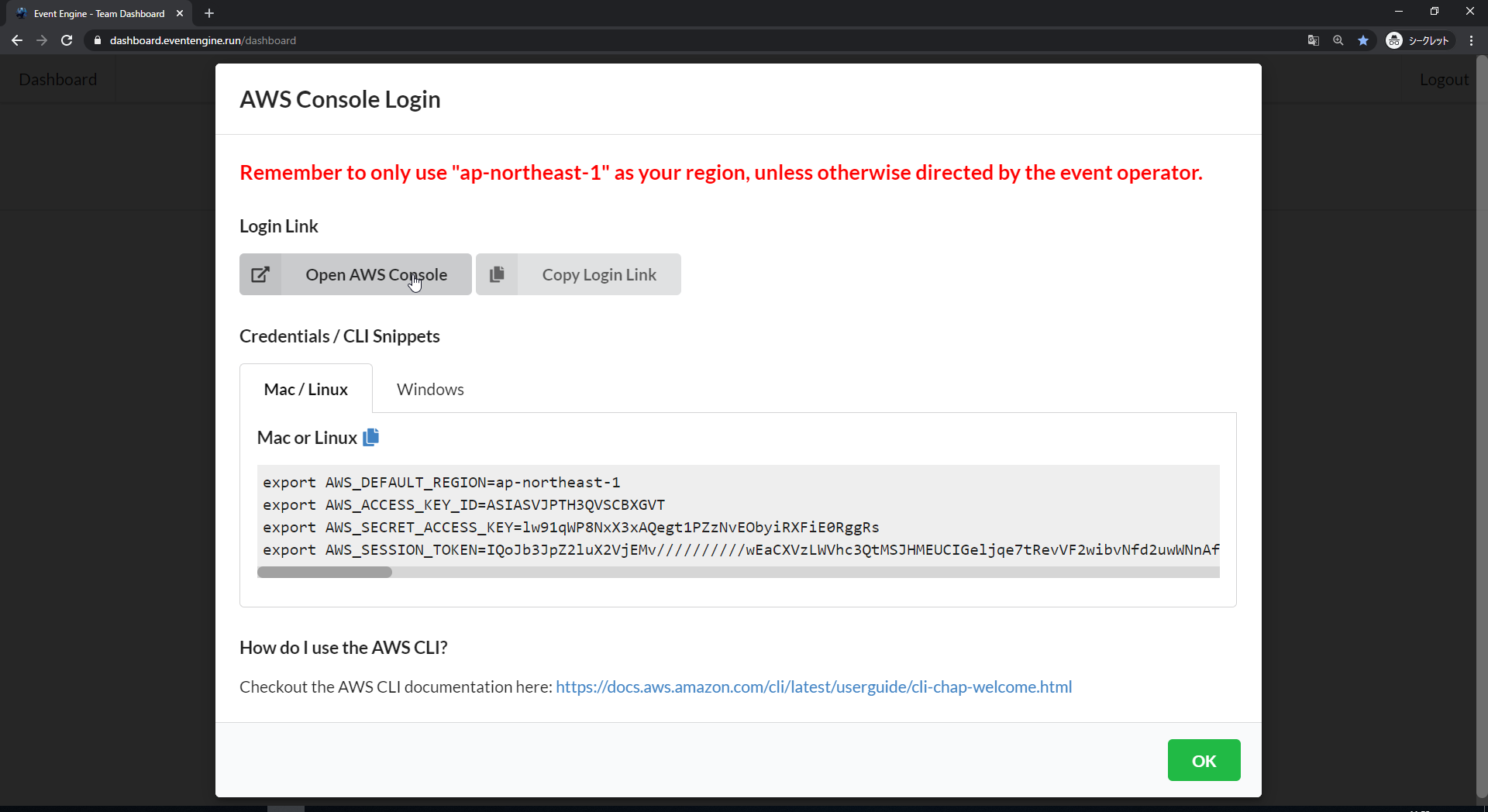Image resolution: width=1488 pixels, height=812 pixels.
Task: Close the Event Engine - Team Dashboard tab
Action: [x=180, y=13]
